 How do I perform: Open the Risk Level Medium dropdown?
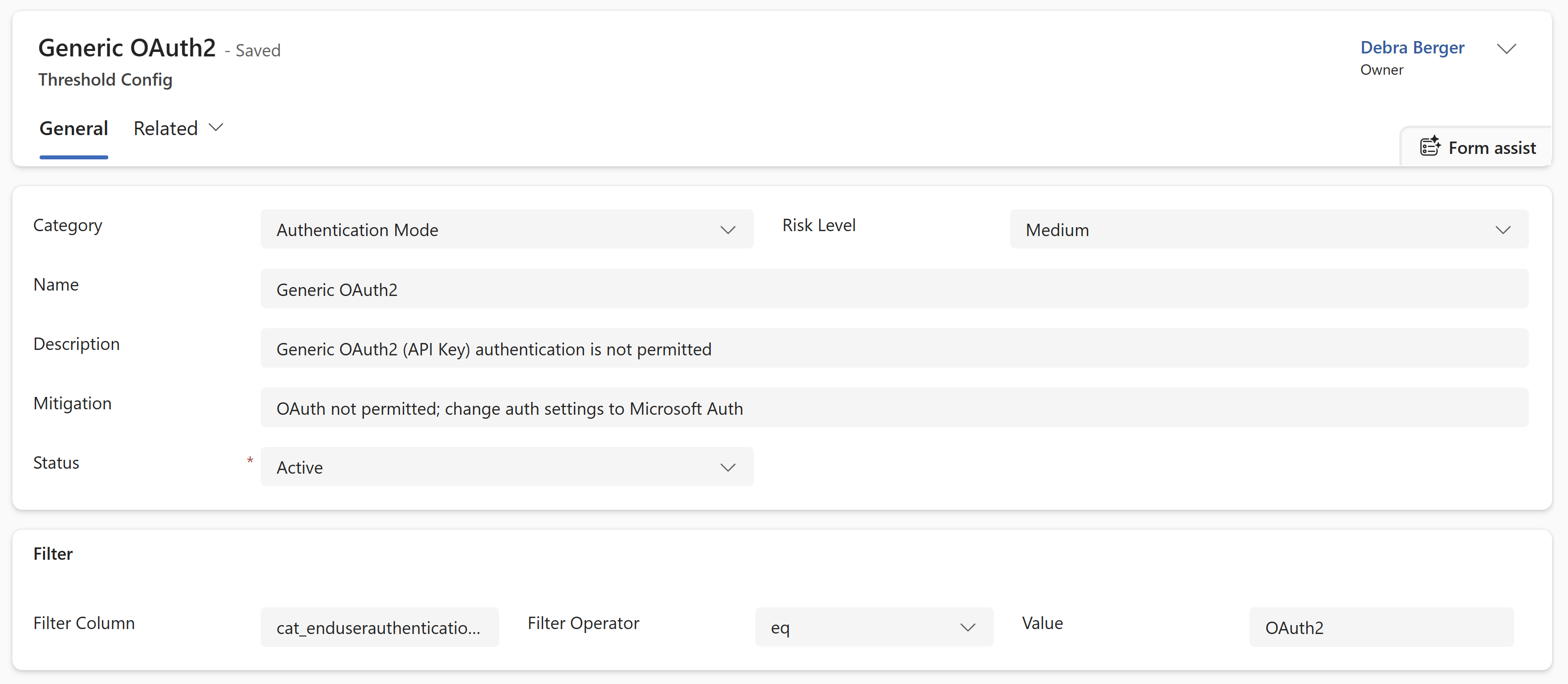1269,229
